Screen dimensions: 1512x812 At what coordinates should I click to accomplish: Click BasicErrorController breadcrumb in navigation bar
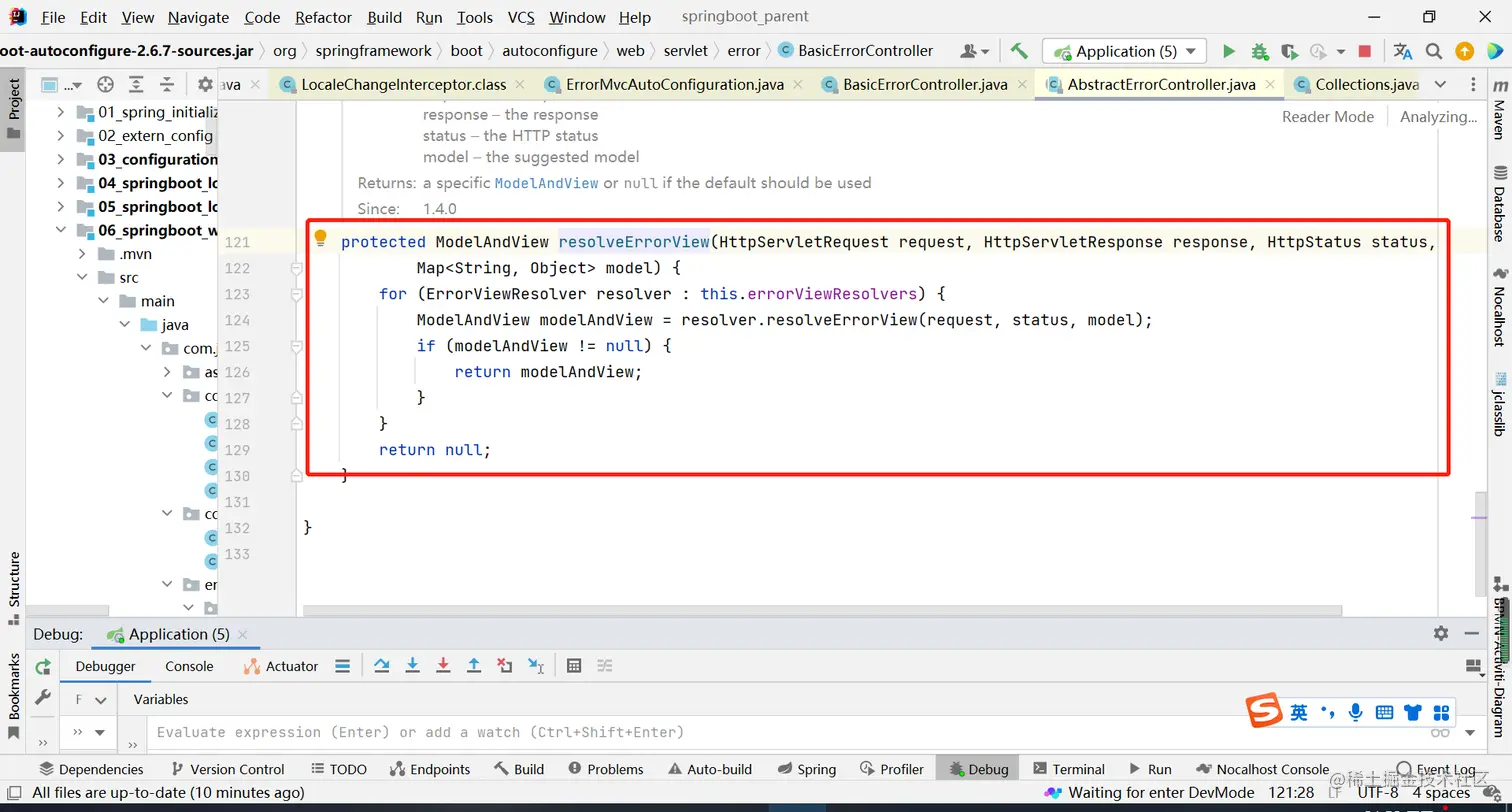click(x=856, y=51)
